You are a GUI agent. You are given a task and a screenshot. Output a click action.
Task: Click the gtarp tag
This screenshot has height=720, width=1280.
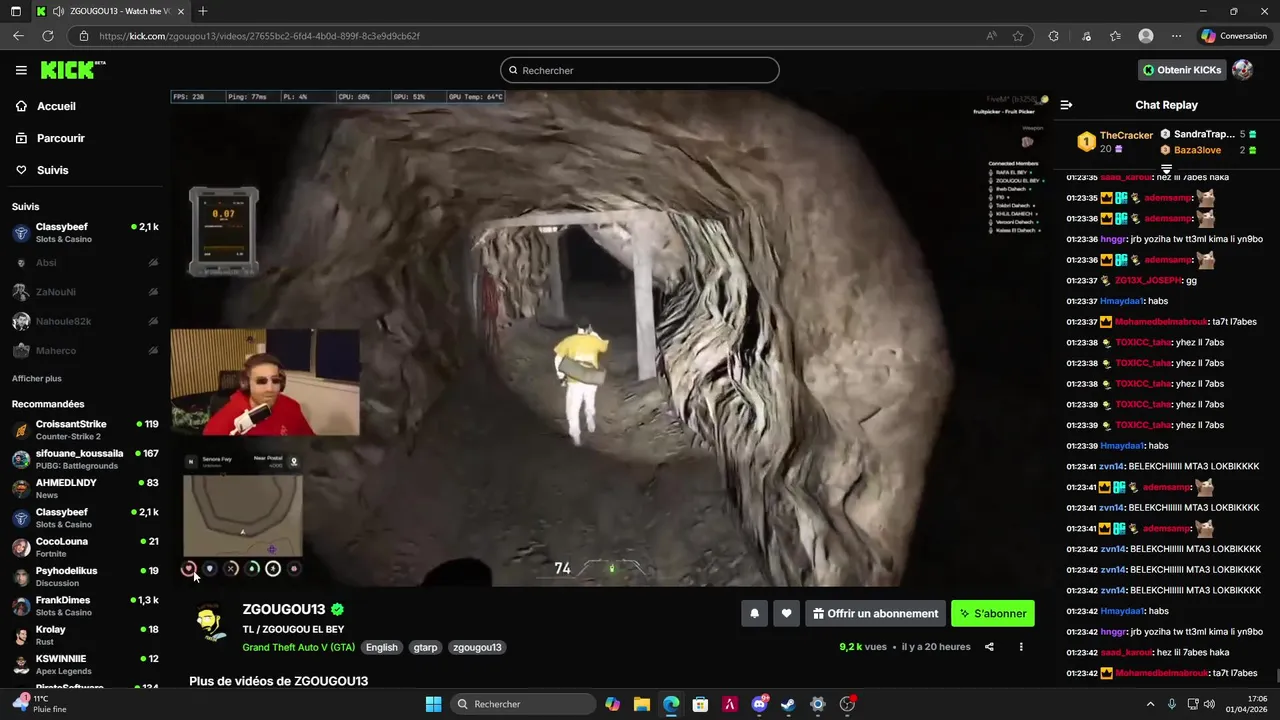pos(425,647)
